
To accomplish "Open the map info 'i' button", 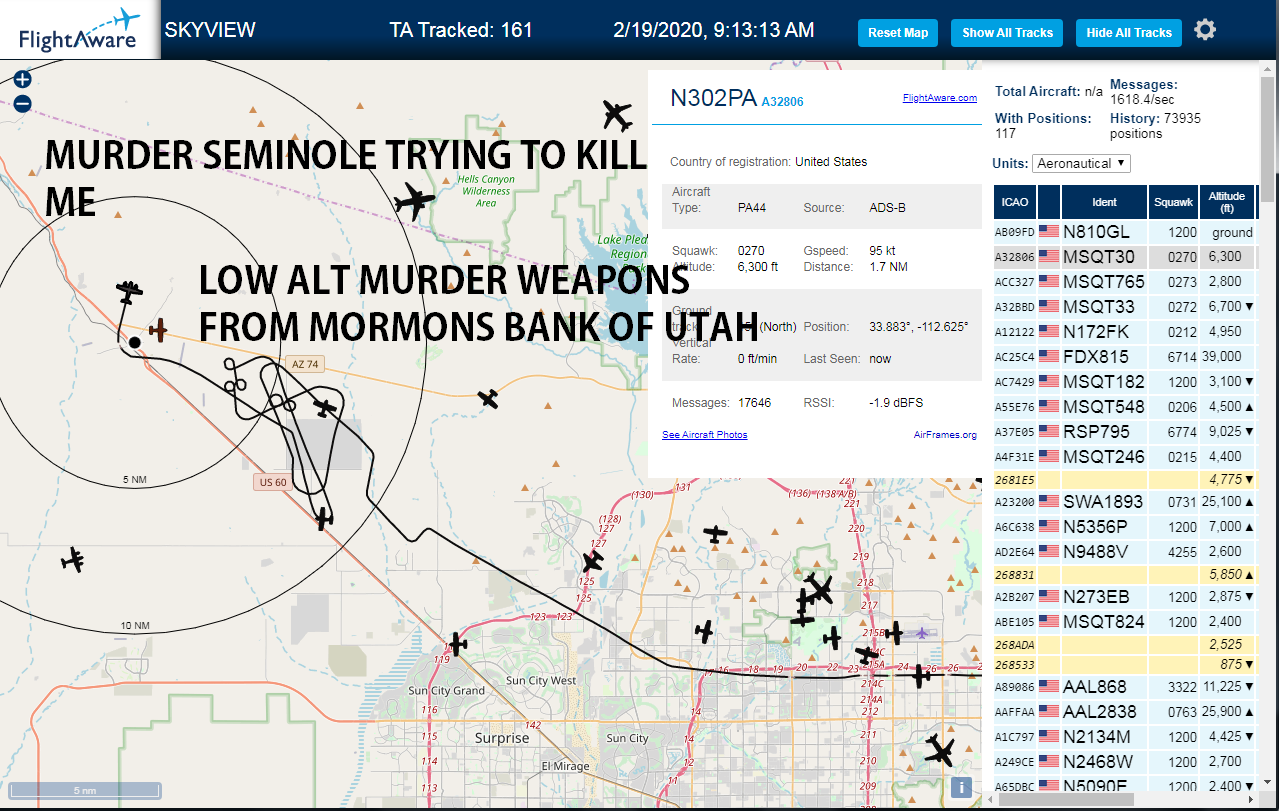I will 961,787.
